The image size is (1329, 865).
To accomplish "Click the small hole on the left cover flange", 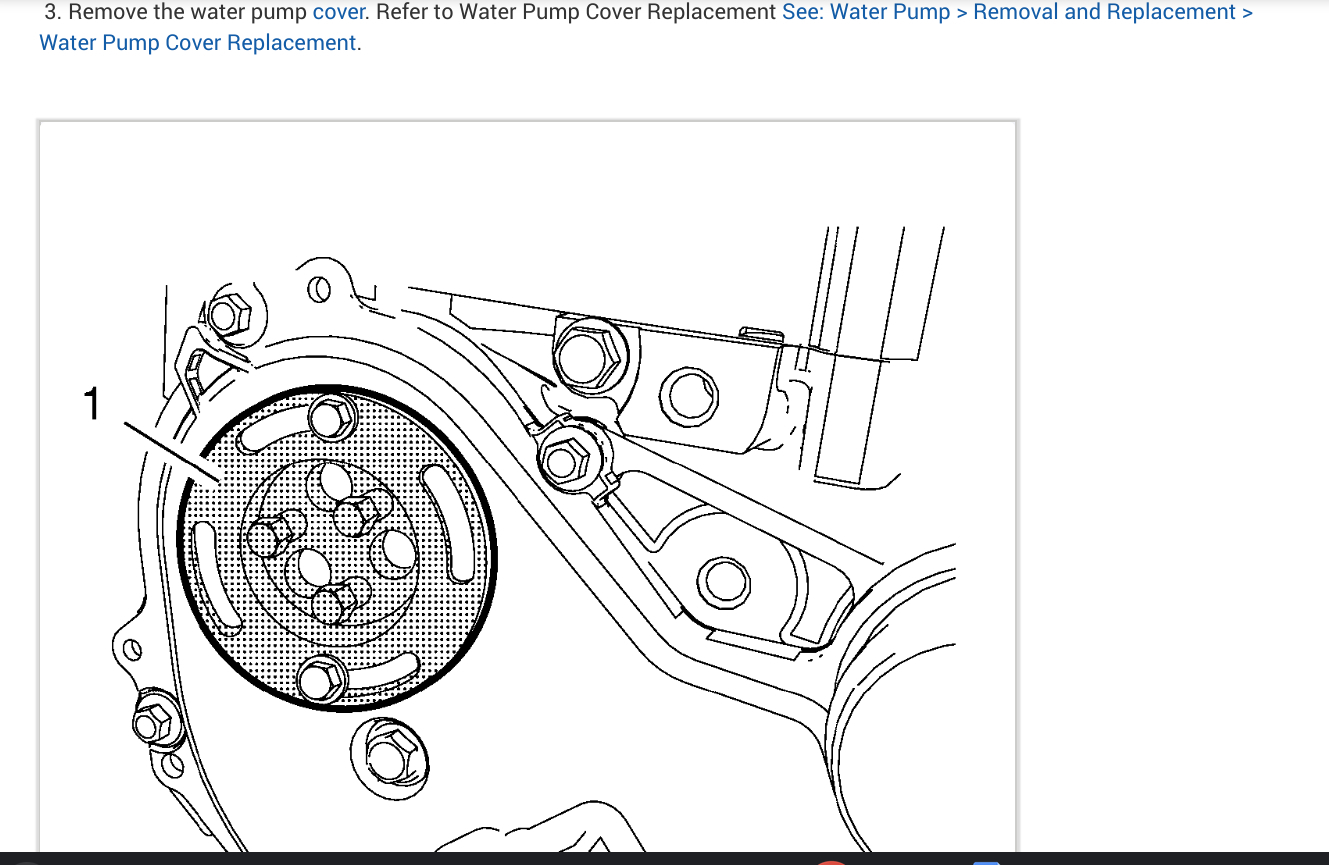I will click(130, 650).
